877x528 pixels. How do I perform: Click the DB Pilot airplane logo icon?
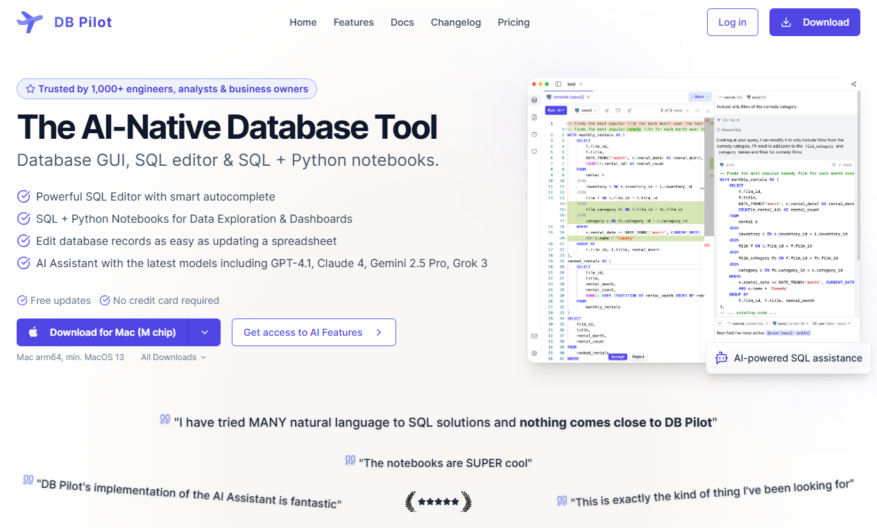pos(30,22)
